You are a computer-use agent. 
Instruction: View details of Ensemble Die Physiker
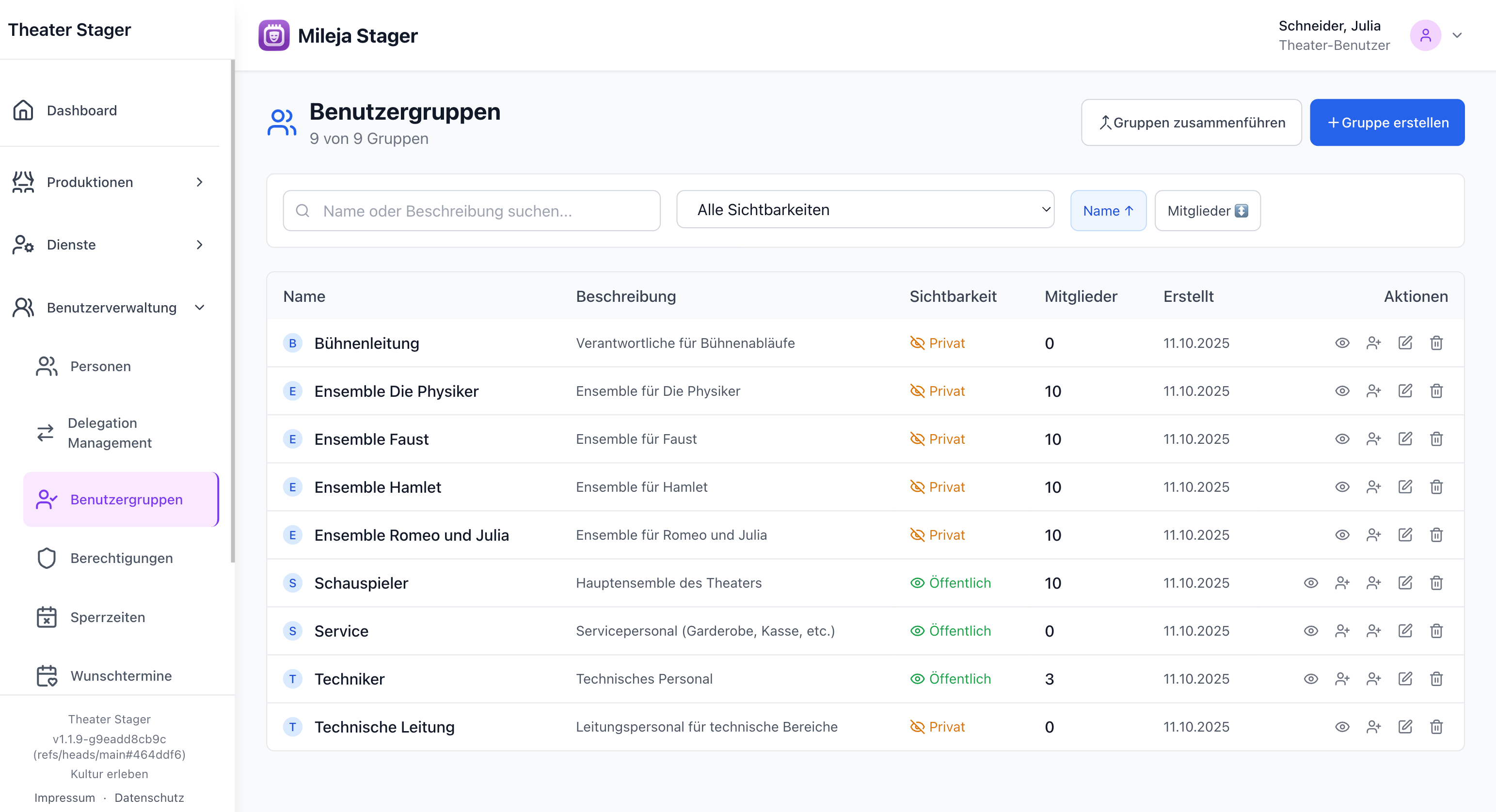[x=1341, y=391]
